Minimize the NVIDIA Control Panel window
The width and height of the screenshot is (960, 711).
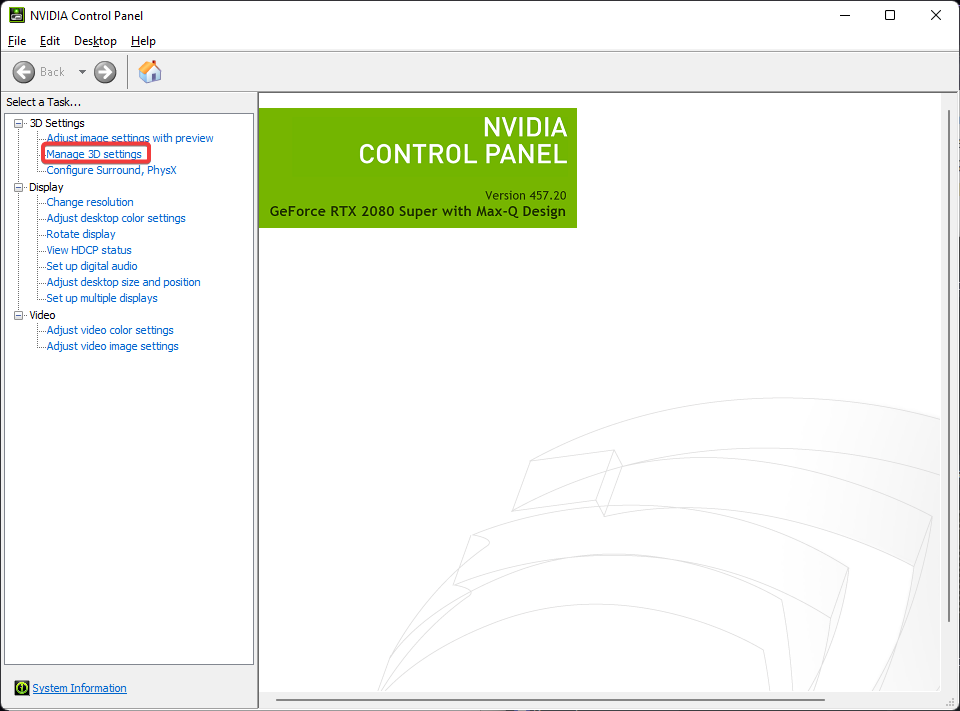coord(845,15)
